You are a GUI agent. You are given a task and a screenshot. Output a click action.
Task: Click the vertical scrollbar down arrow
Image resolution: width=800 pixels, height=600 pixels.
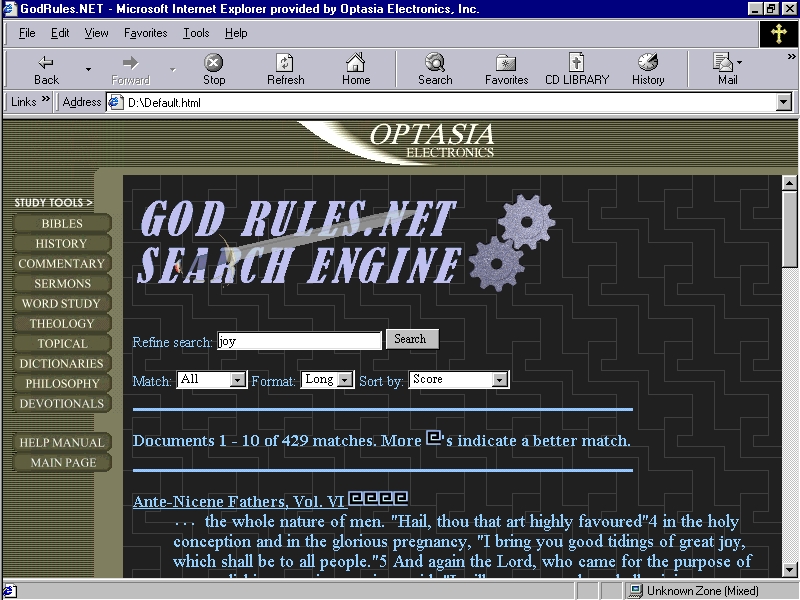pyautogui.click(x=789, y=569)
